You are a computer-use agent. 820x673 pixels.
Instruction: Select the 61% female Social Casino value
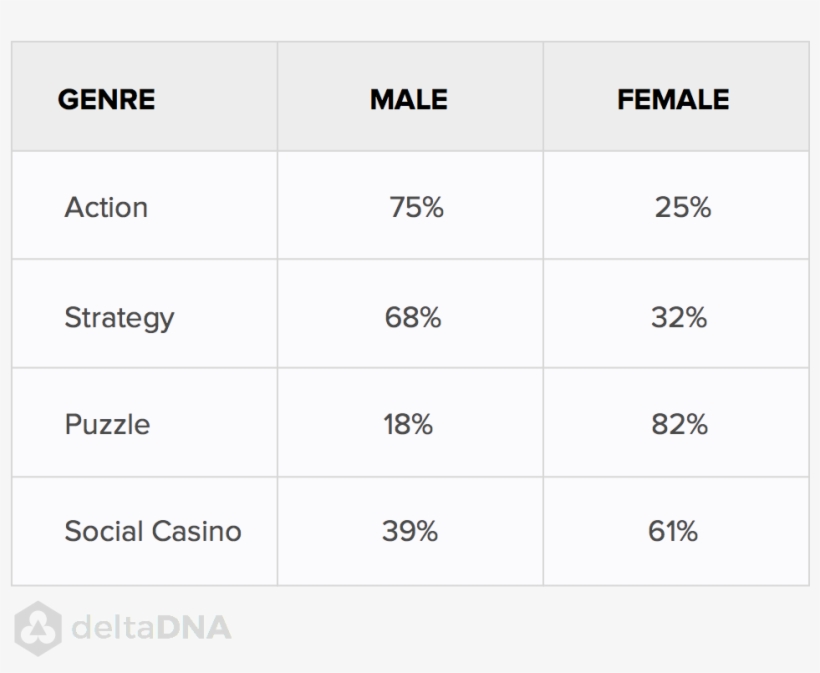[x=673, y=530]
